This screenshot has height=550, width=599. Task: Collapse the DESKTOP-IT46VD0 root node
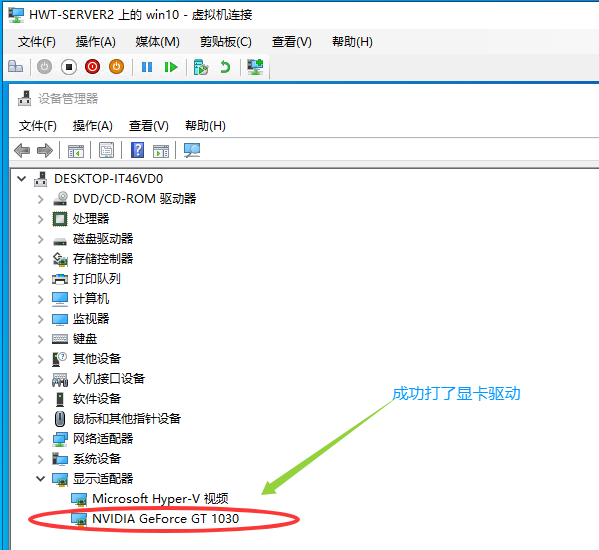click(22, 178)
